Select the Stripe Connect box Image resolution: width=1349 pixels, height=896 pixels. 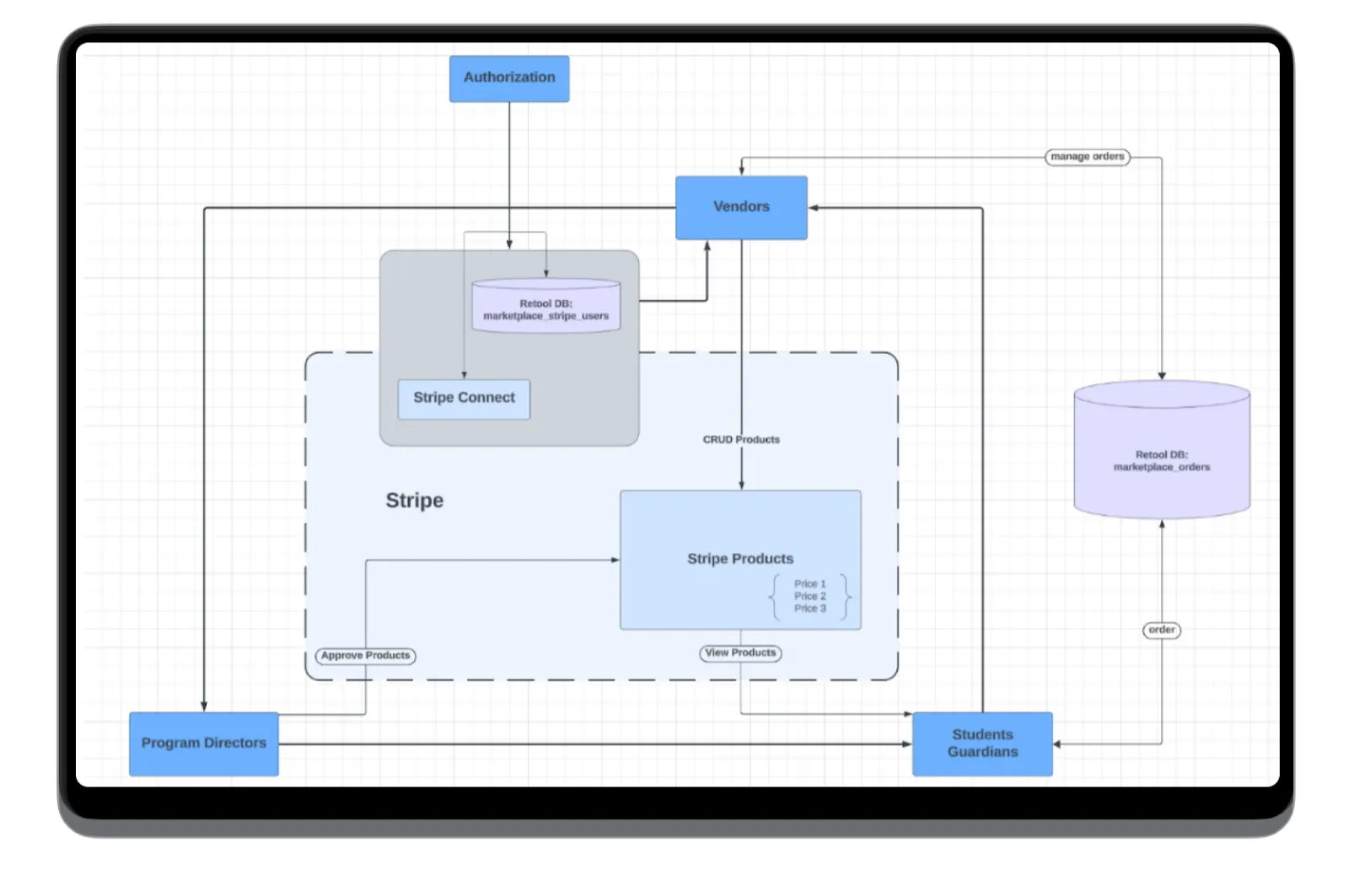tap(464, 399)
